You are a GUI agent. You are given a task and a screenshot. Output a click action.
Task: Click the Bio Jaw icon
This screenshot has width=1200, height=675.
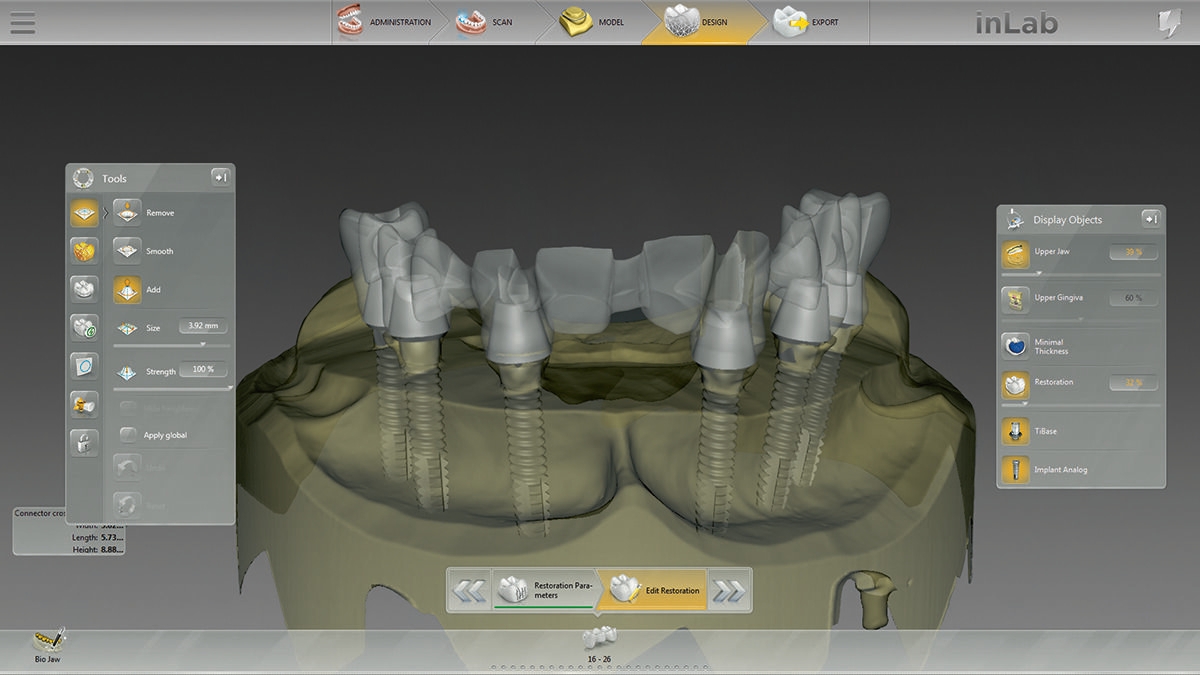48,640
